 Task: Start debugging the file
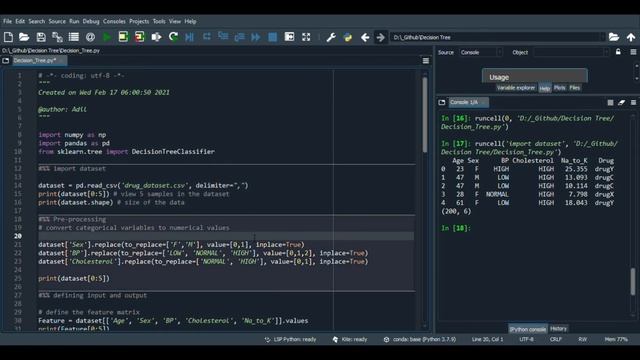(189, 37)
